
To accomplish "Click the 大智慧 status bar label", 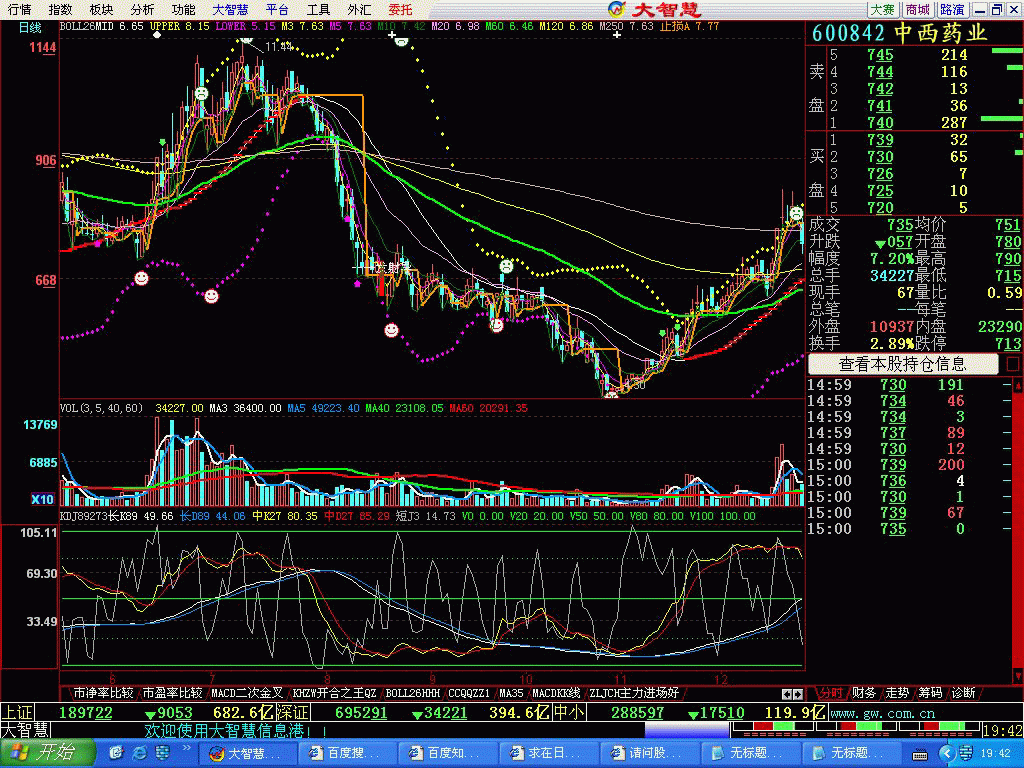I will (x=25, y=729).
